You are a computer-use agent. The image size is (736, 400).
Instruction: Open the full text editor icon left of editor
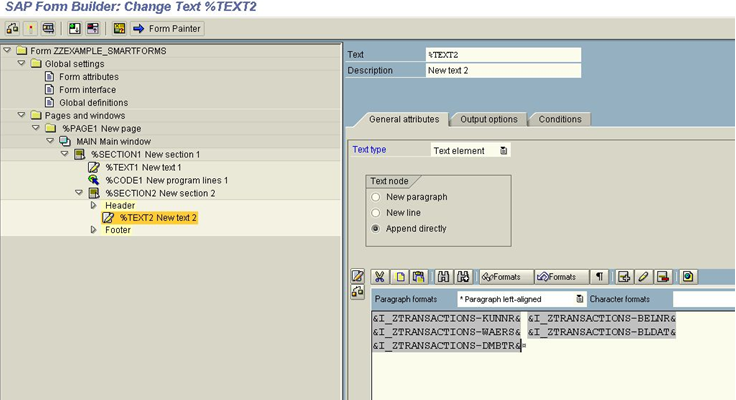coord(358,276)
